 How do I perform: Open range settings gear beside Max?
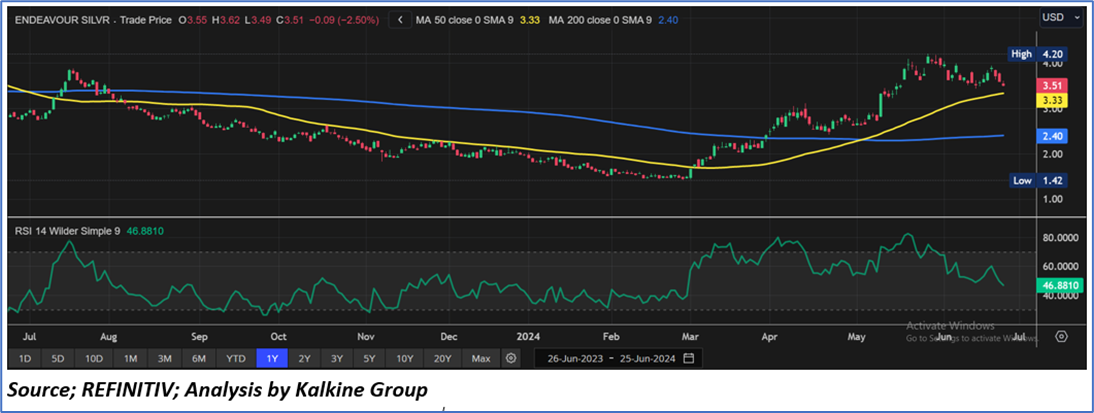click(511, 359)
